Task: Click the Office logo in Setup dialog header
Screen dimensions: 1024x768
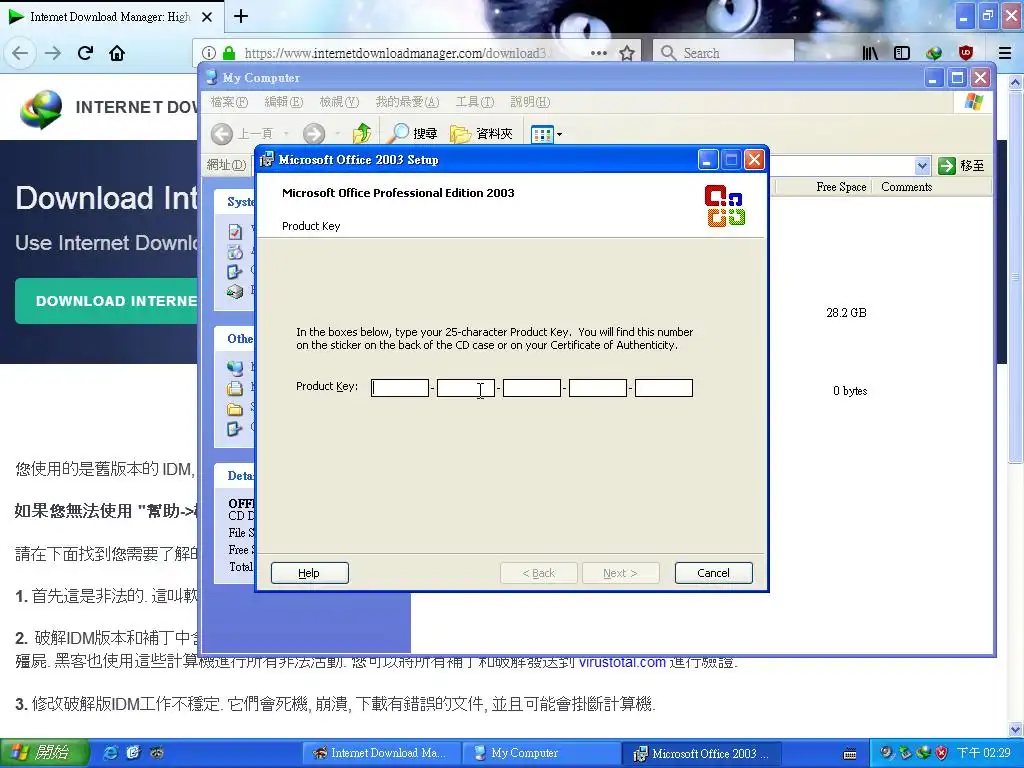Action: 725,206
